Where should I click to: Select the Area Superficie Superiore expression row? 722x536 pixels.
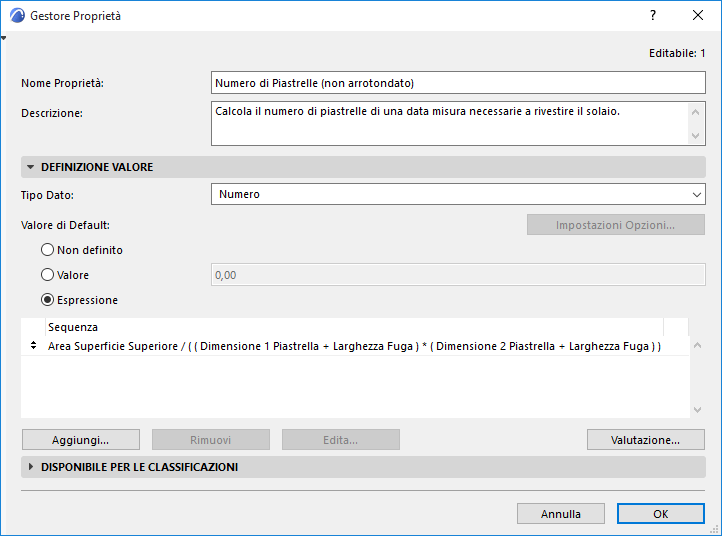[355, 346]
